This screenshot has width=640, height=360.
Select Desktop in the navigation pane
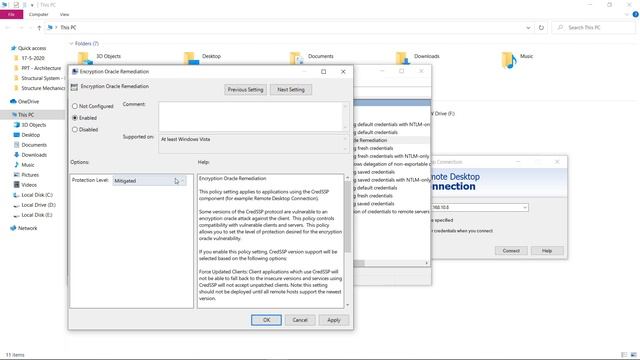pyautogui.click(x=31, y=135)
